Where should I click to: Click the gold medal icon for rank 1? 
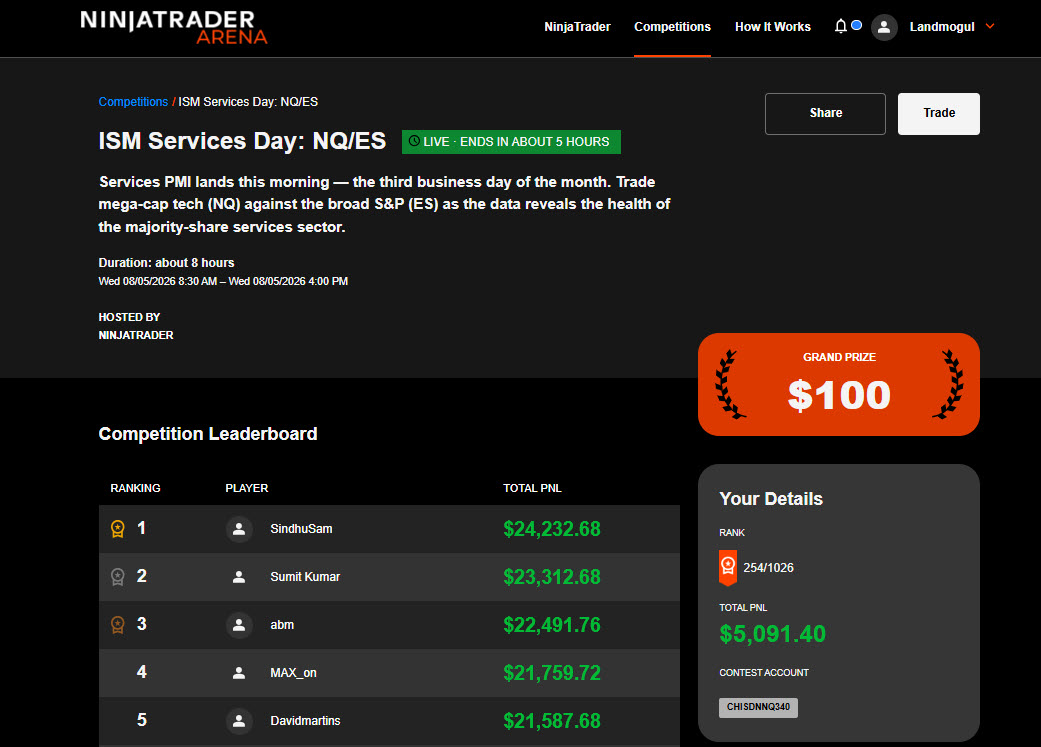(x=118, y=529)
